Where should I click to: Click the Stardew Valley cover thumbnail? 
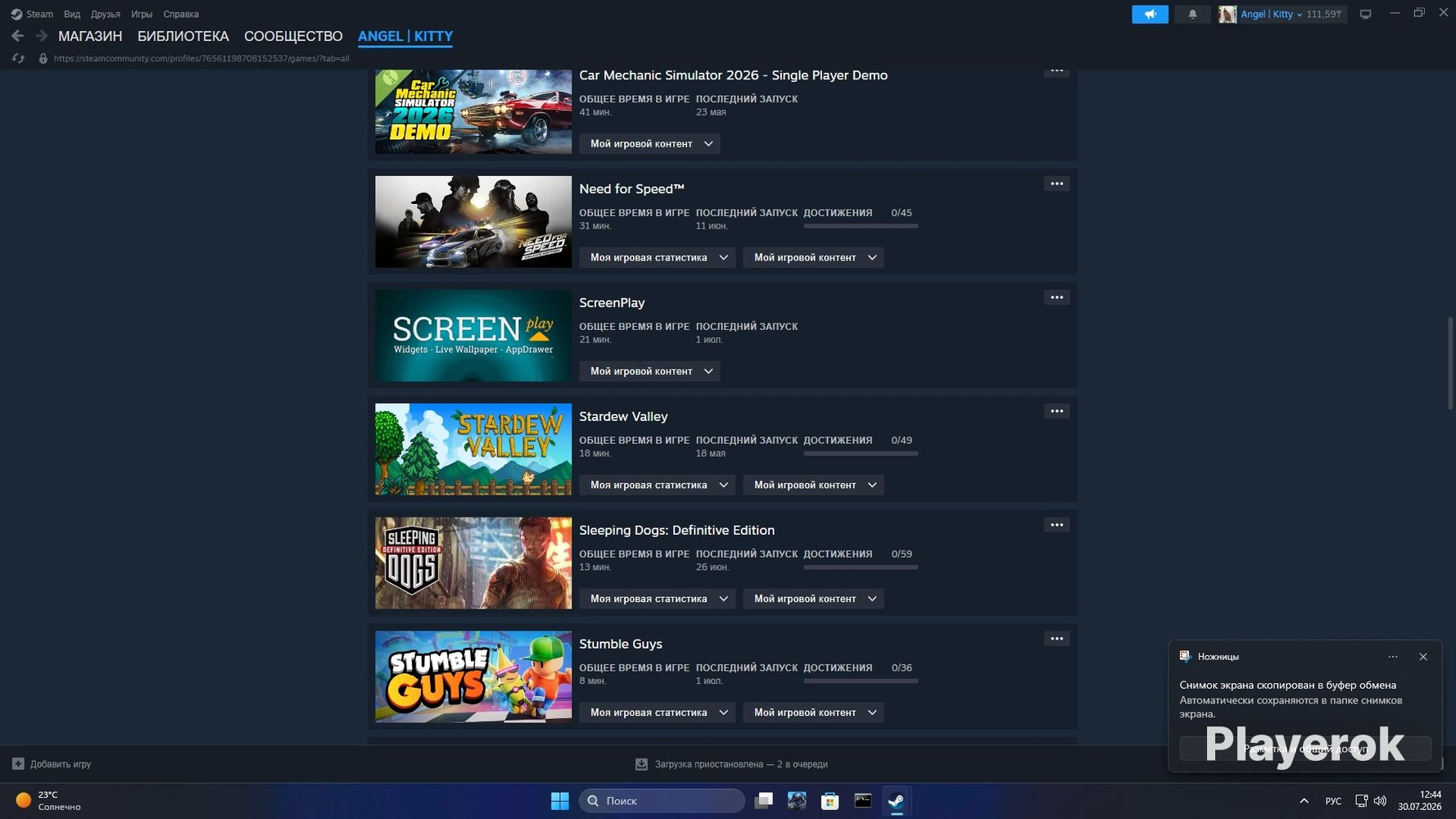(x=473, y=449)
